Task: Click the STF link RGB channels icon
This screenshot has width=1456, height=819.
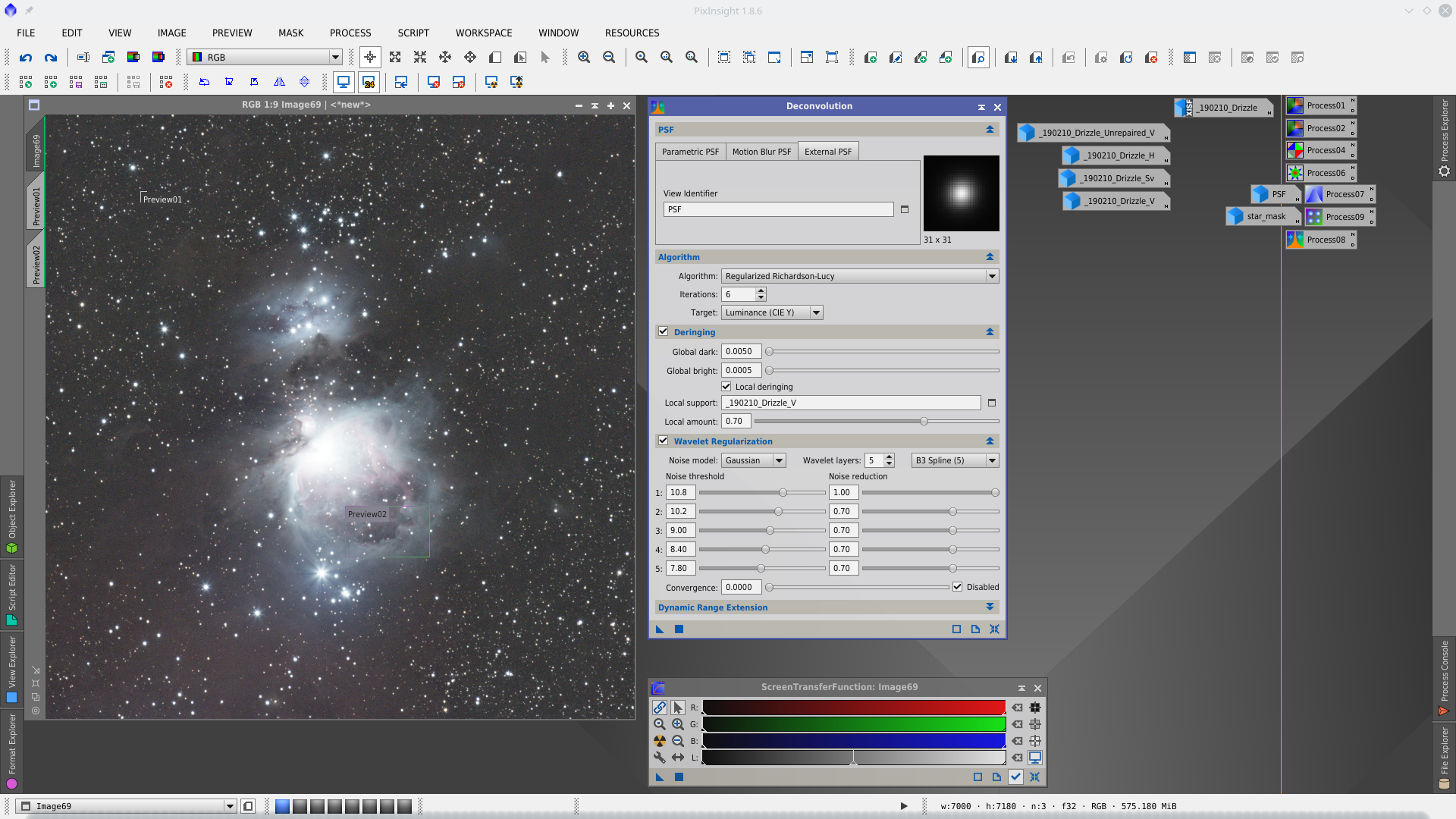Action: coord(659,708)
